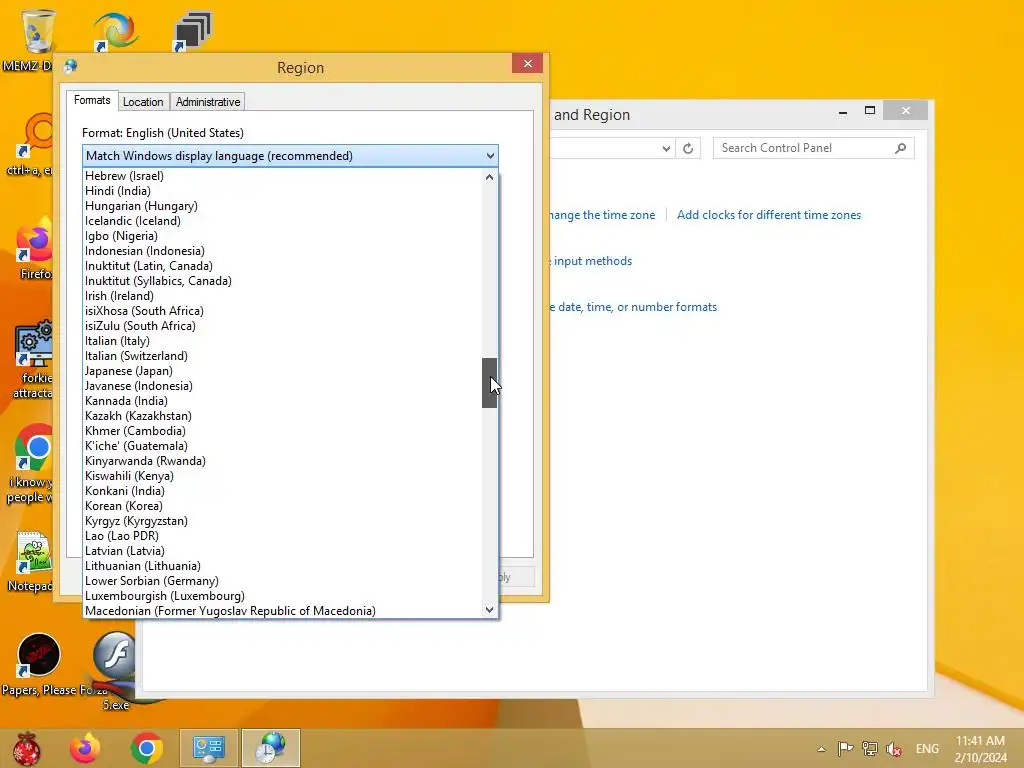1024x768 pixels.
Task: Select Lithuanian (Lithuania) entry
Action: (x=282, y=566)
